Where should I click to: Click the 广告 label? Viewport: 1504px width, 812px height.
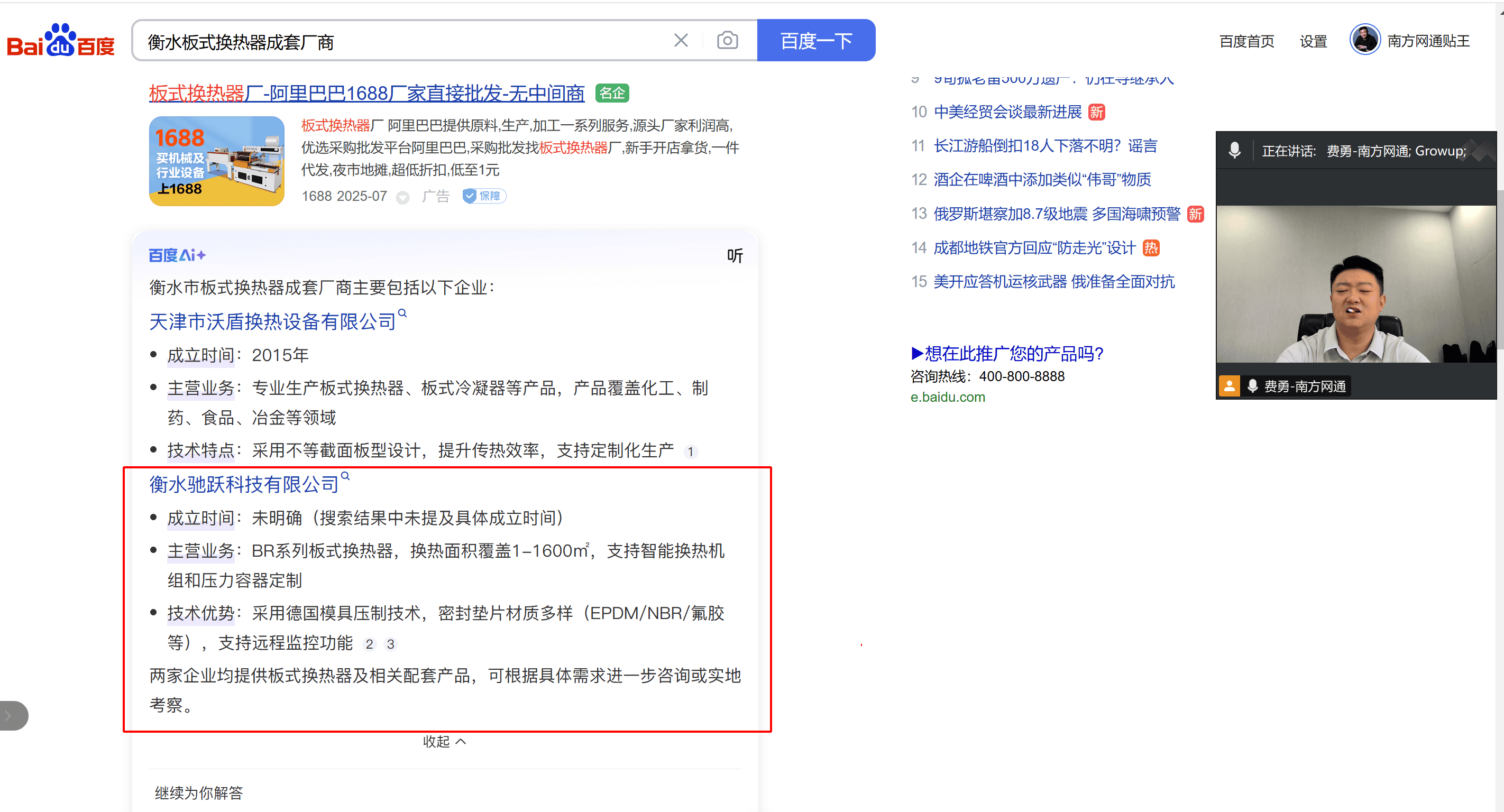pos(436,196)
